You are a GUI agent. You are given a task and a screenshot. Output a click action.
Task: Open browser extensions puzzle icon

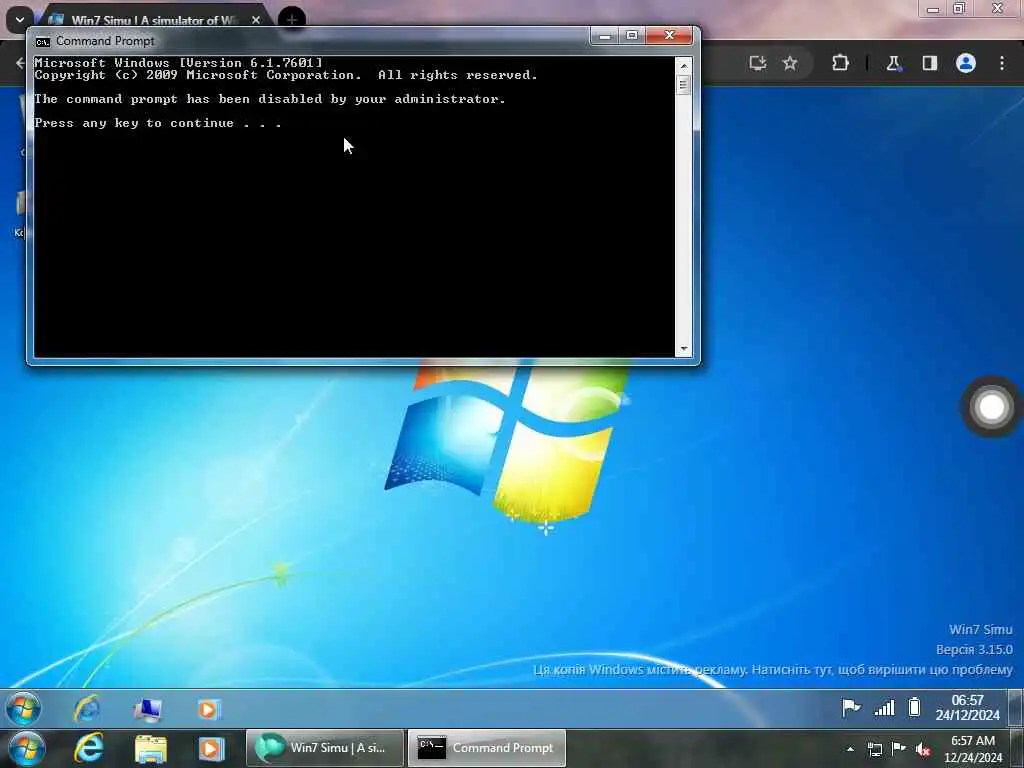pyautogui.click(x=840, y=63)
